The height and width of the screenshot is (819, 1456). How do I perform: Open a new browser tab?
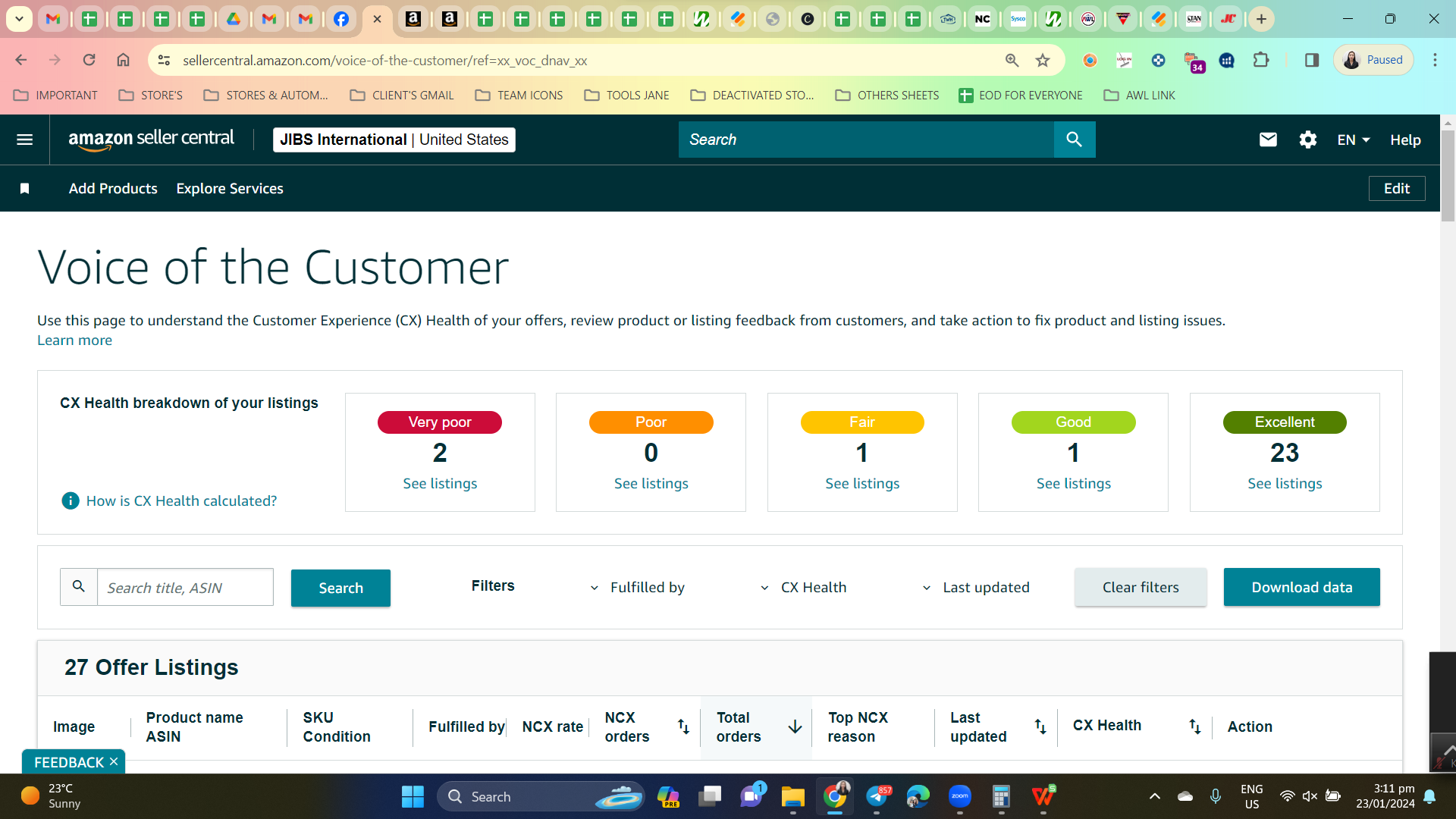tap(1261, 19)
